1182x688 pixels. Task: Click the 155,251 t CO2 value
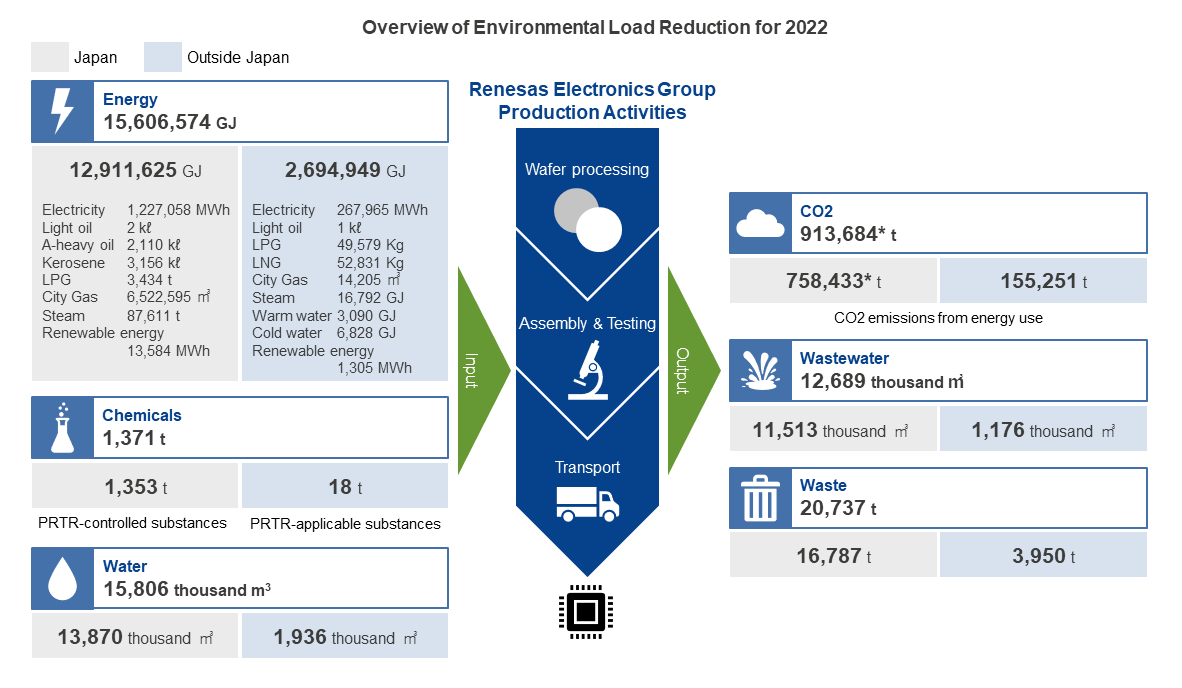[1044, 281]
